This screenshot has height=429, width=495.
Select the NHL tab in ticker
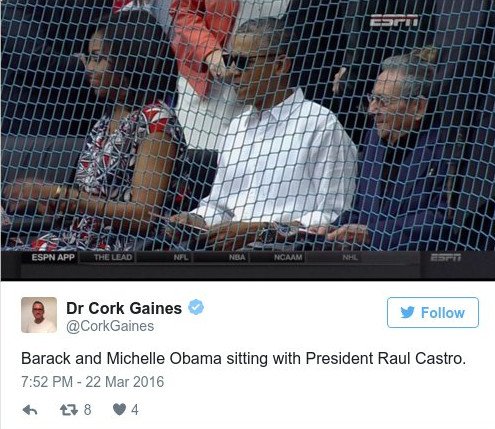tap(350, 257)
